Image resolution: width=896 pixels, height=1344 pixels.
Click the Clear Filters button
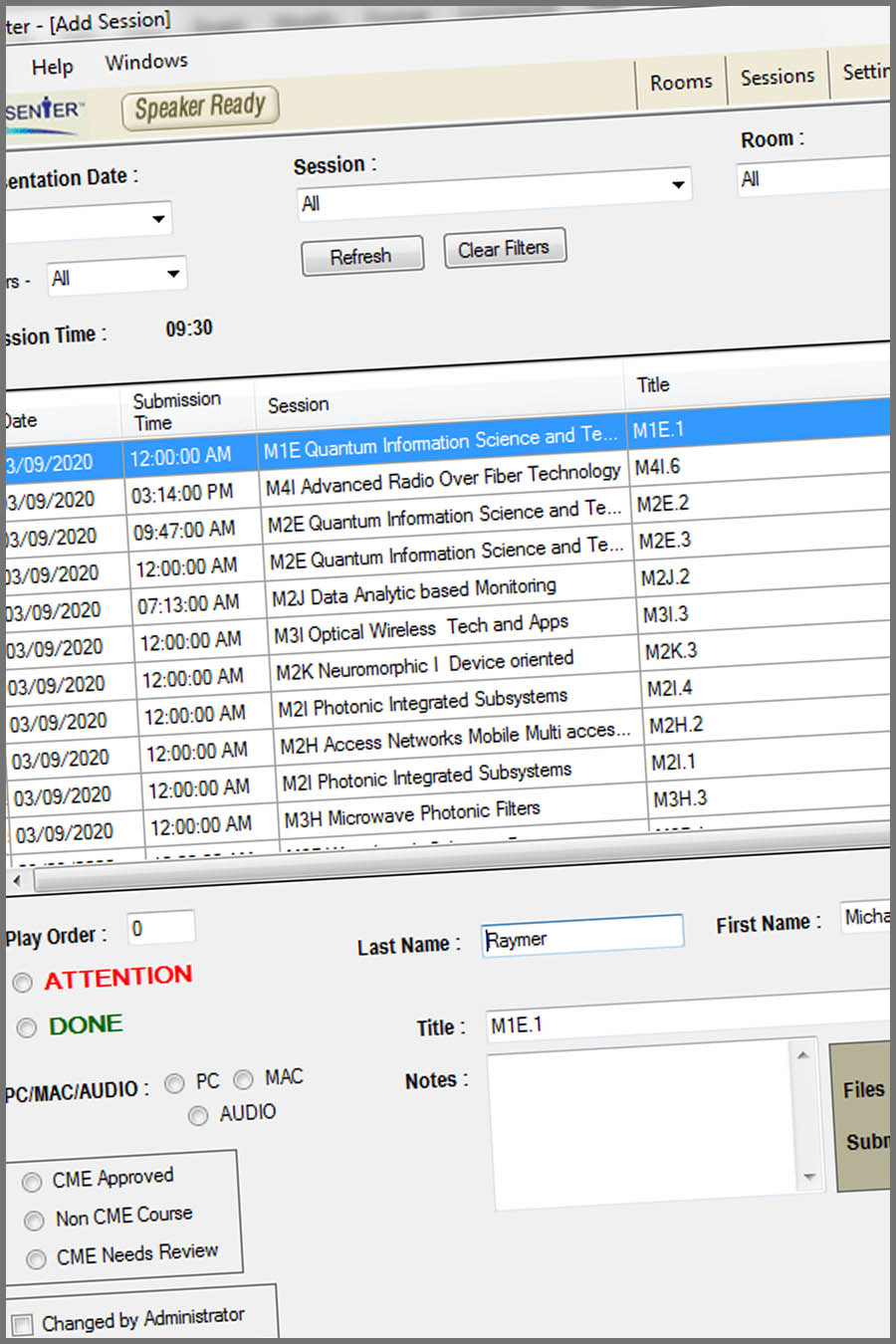[x=504, y=249]
